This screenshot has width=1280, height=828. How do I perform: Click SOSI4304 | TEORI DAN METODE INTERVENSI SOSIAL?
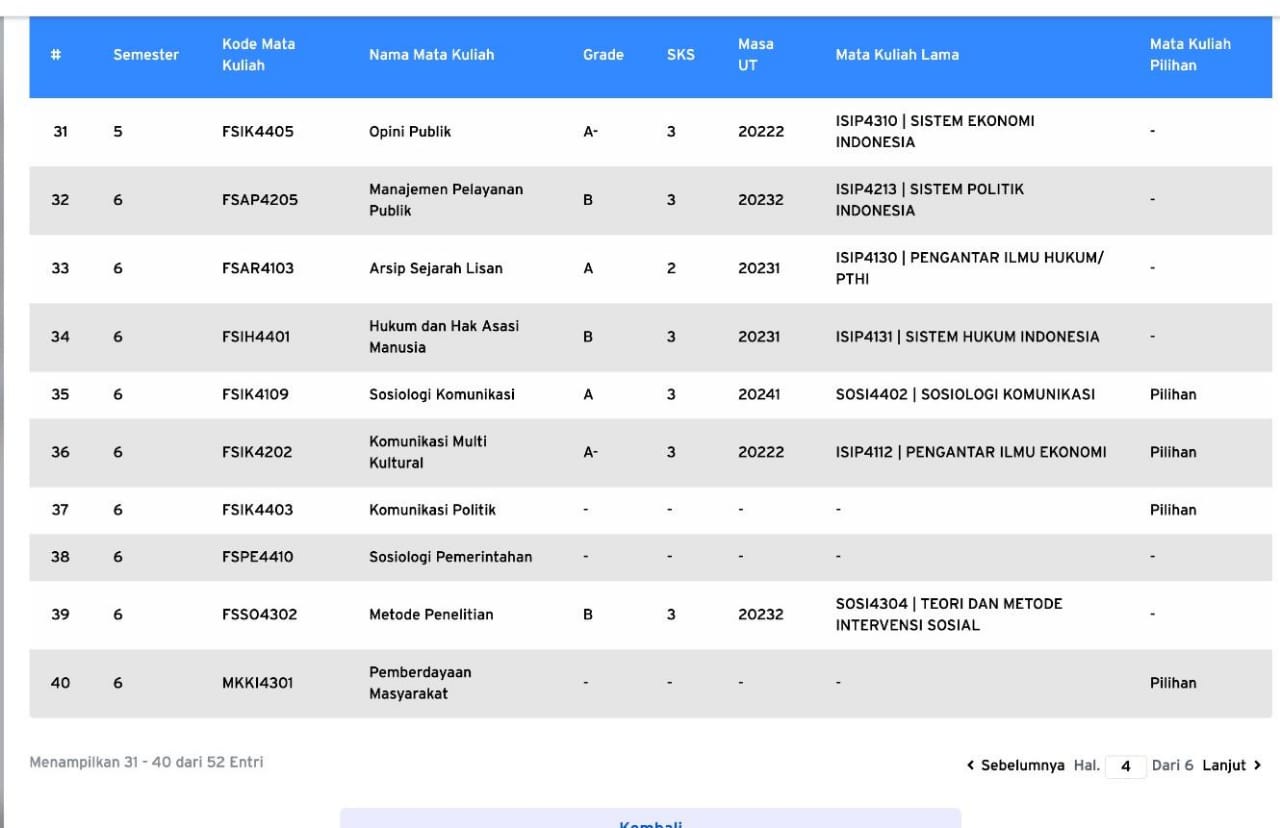coord(949,614)
